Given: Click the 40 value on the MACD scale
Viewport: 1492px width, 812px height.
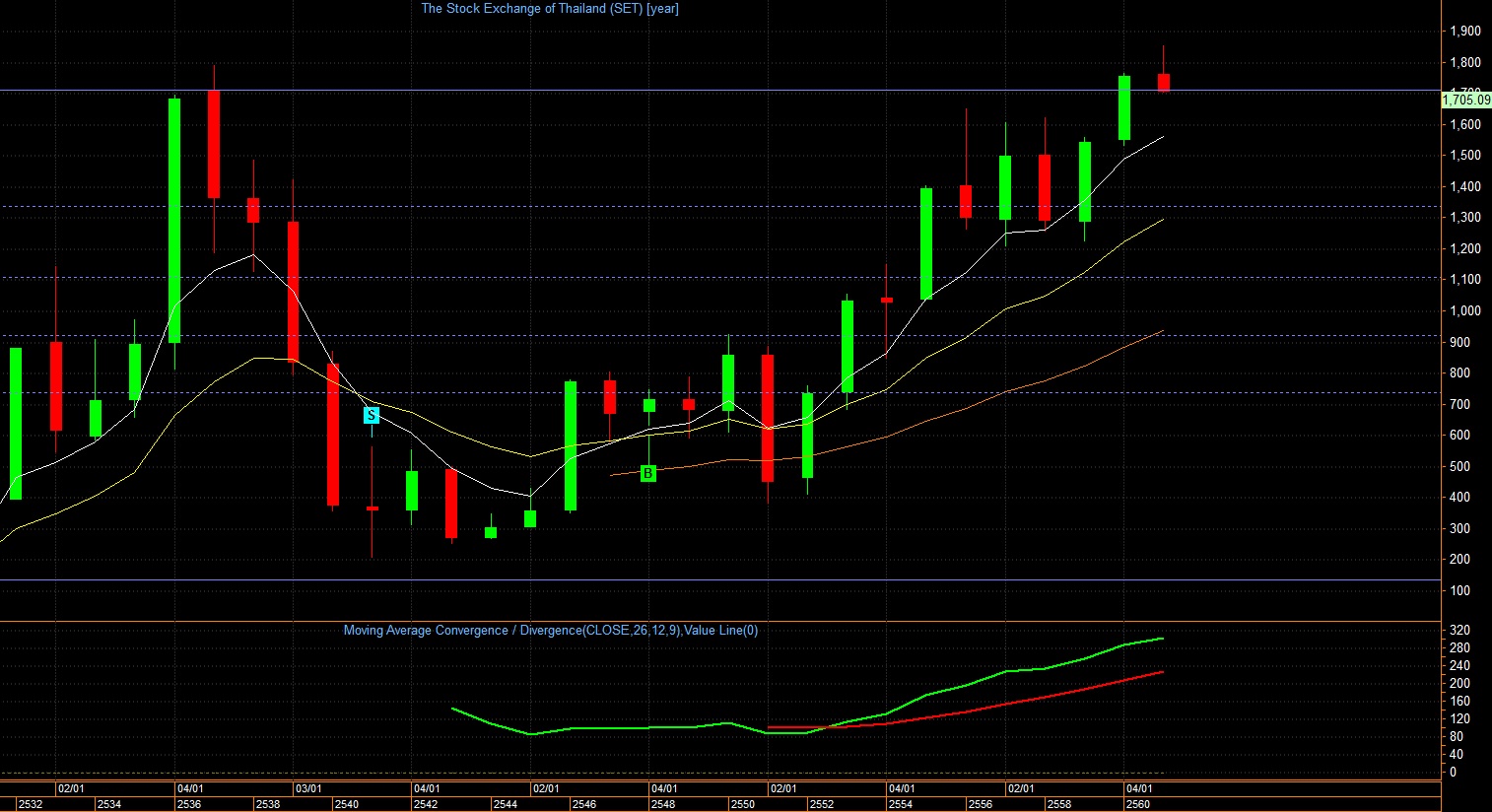Looking at the screenshot, I should coord(1458,755).
